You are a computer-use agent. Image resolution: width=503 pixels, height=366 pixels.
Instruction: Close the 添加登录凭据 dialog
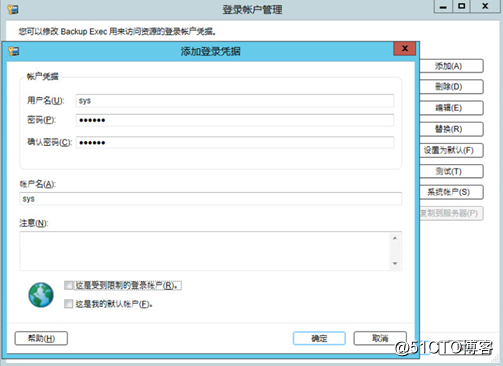click(405, 49)
